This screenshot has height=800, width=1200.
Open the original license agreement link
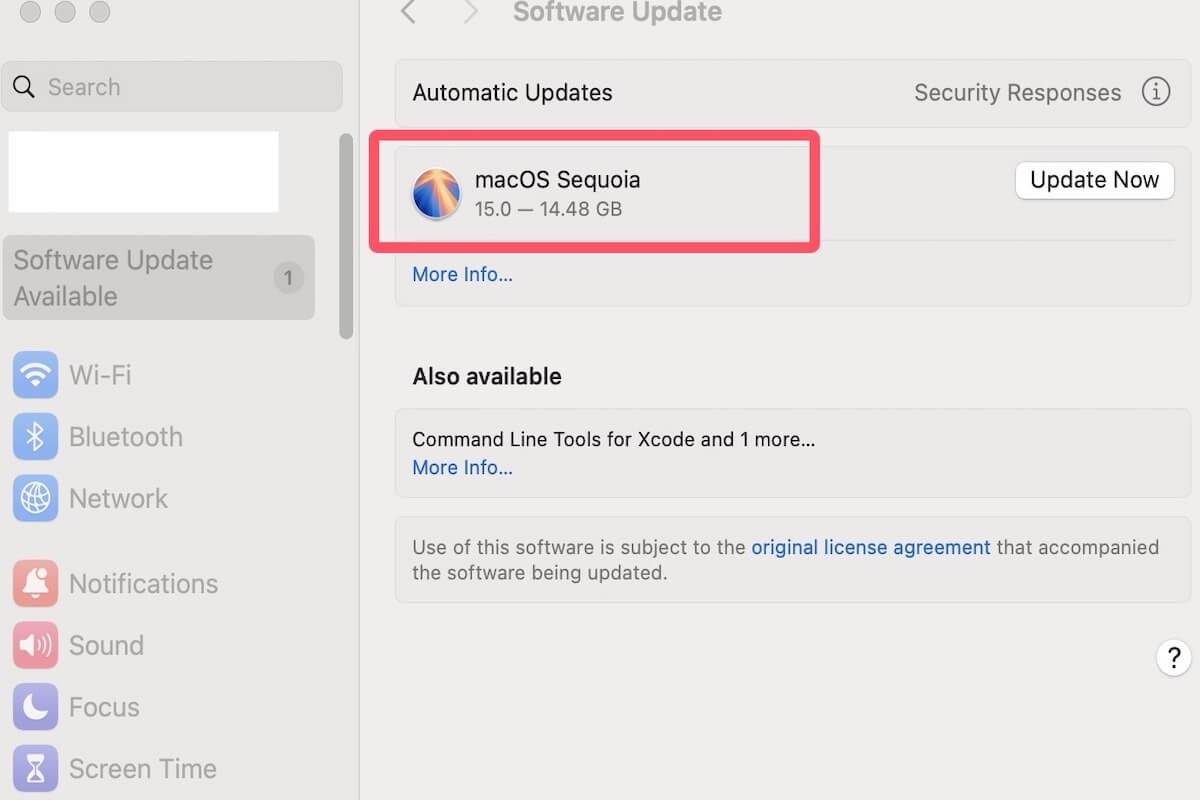tap(870, 547)
